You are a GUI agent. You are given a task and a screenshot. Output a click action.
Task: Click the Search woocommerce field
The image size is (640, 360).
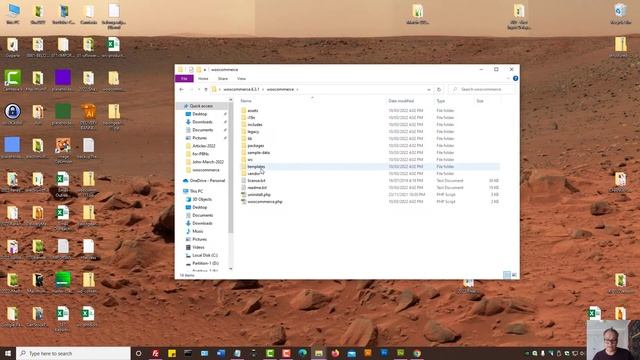click(482, 89)
